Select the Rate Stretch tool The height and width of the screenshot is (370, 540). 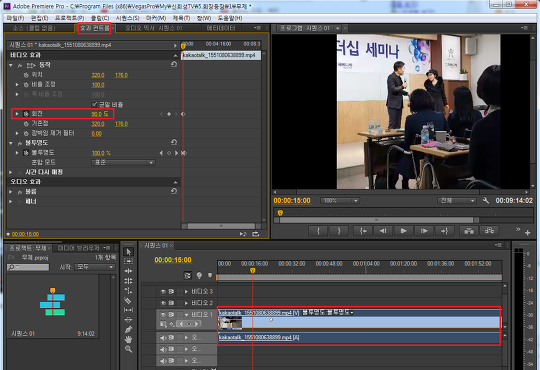(128, 290)
